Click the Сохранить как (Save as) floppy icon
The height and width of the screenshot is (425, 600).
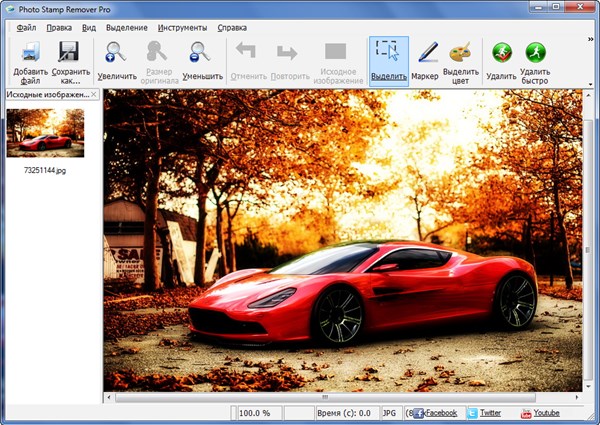pyautogui.click(x=70, y=53)
